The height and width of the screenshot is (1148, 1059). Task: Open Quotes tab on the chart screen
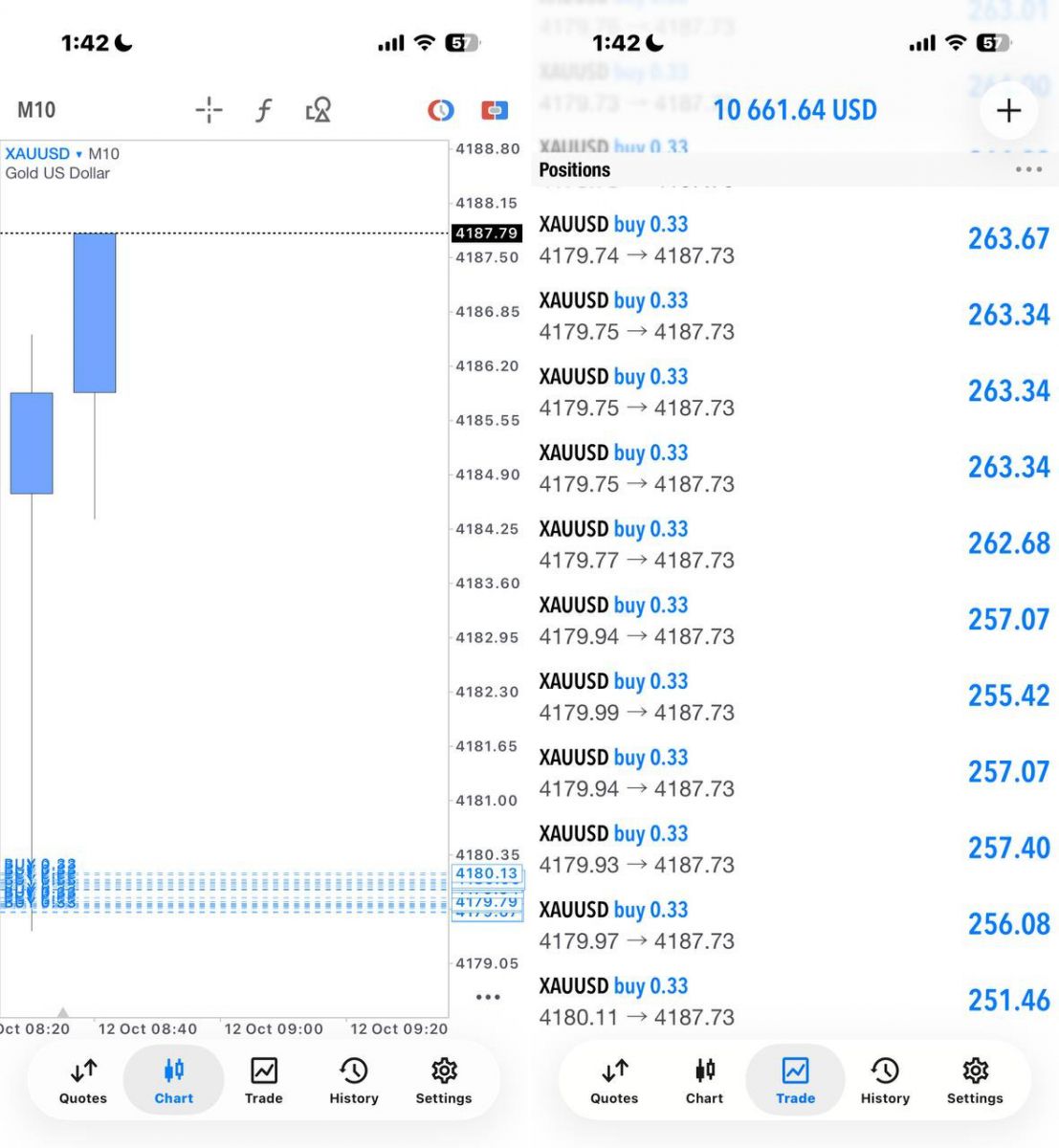tap(83, 1081)
